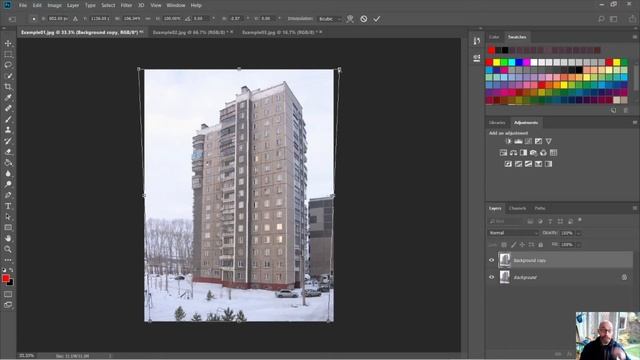
Task: Select the Eraser tool
Action: click(x=8, y=151)
